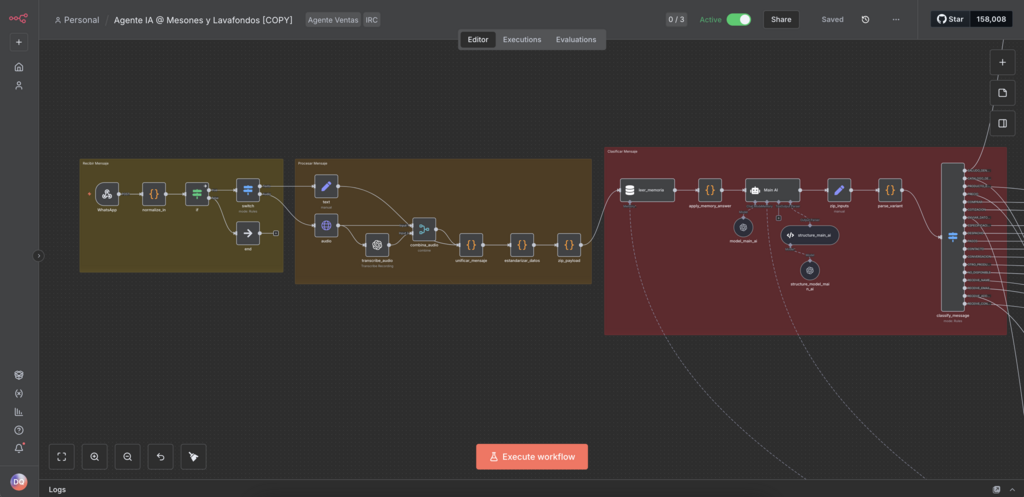This screenshot has height=497, width=1024.
Task: Open the Evaluations tab
Action: click(576, 40)
